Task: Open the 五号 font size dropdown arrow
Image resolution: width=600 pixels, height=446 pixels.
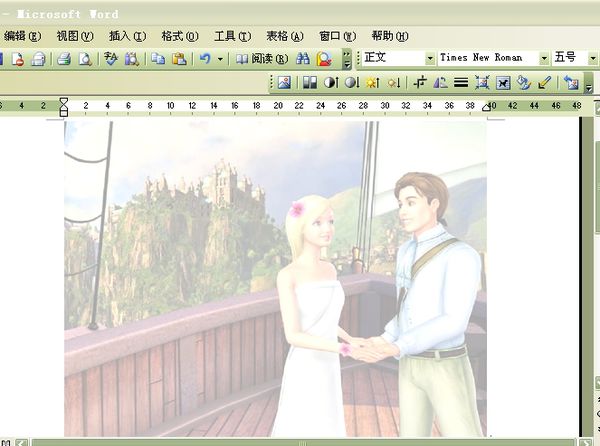Action: 593,58
